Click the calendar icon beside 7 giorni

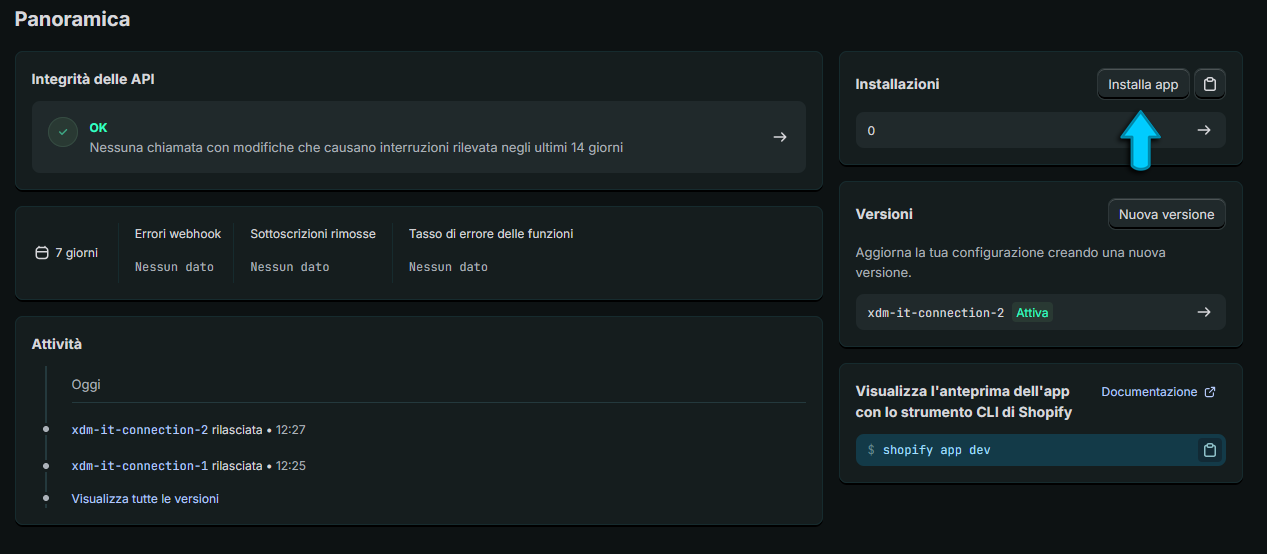[42, 253]
